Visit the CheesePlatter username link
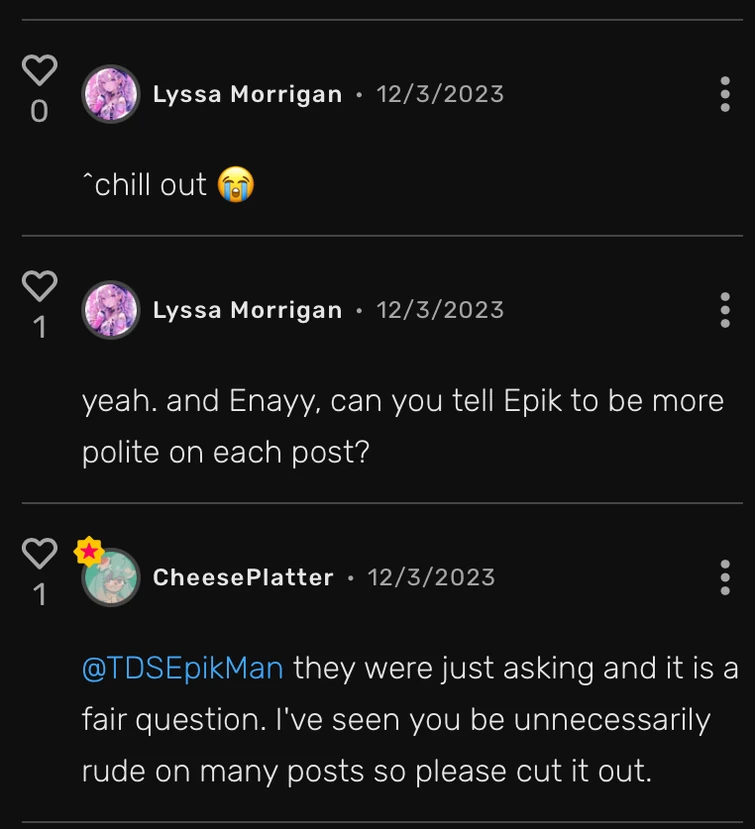This screenshot has height=829, width=755. pos(243,577)
